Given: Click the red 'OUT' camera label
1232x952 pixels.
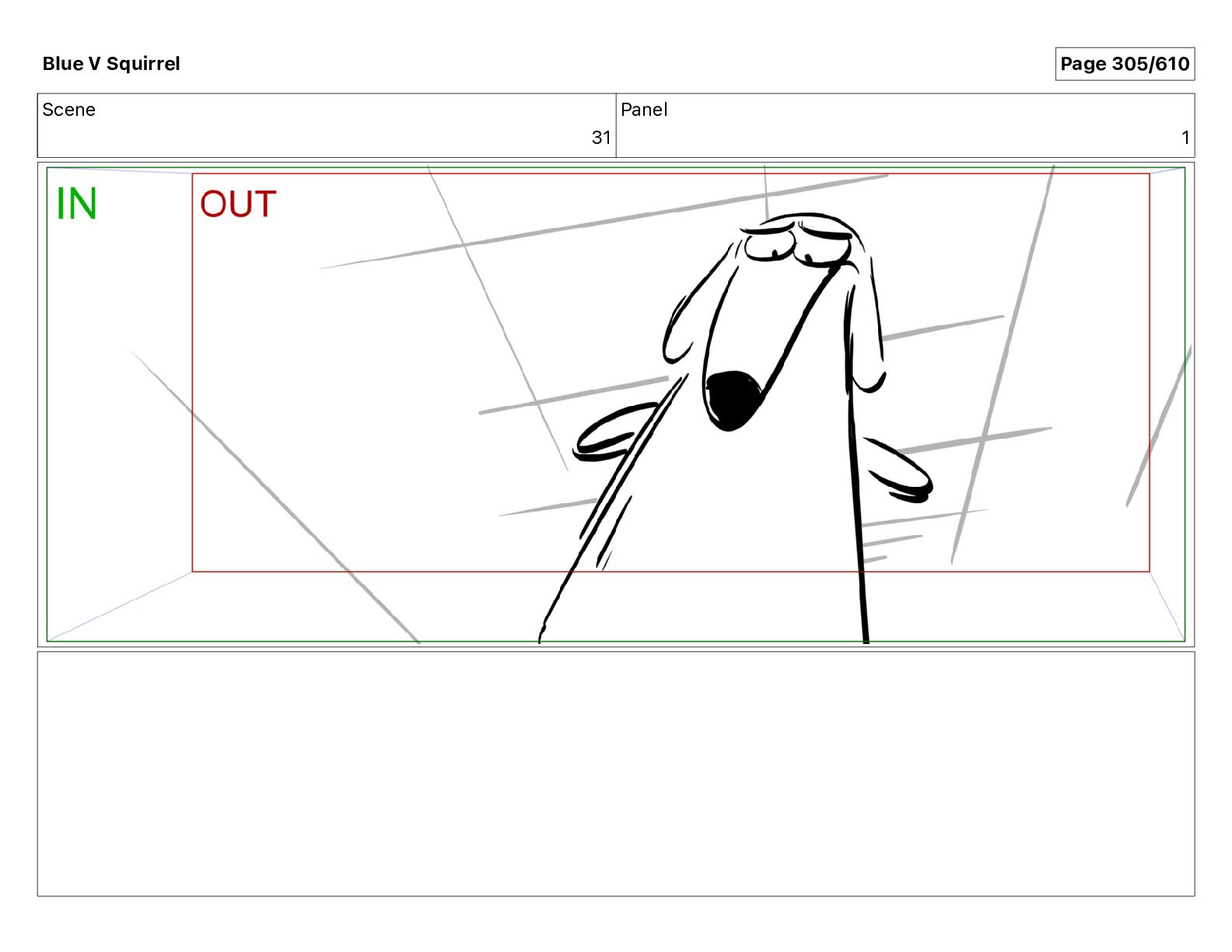Looking at the screenshot, I should click(238, 205).
